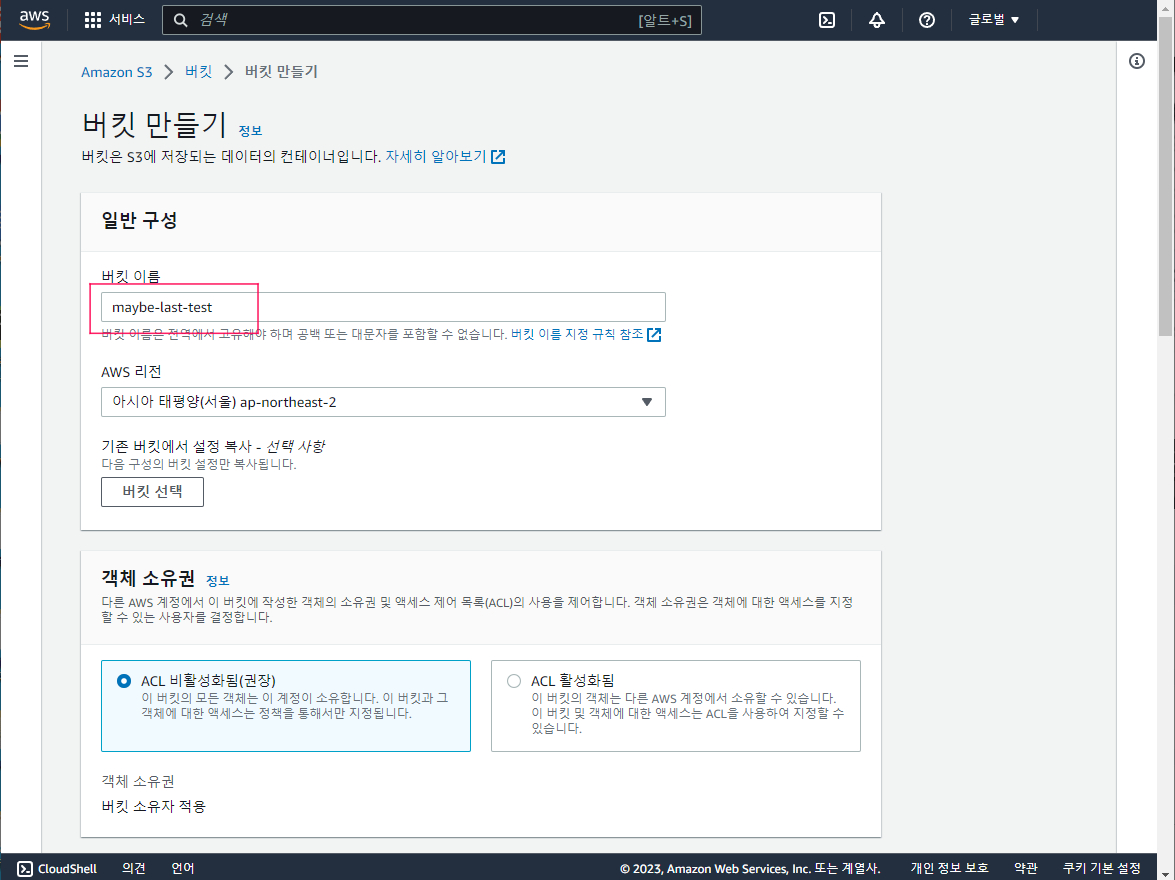Click the 버킷 선택 button
Screen dimensions: 1175x880
[152, 492]
